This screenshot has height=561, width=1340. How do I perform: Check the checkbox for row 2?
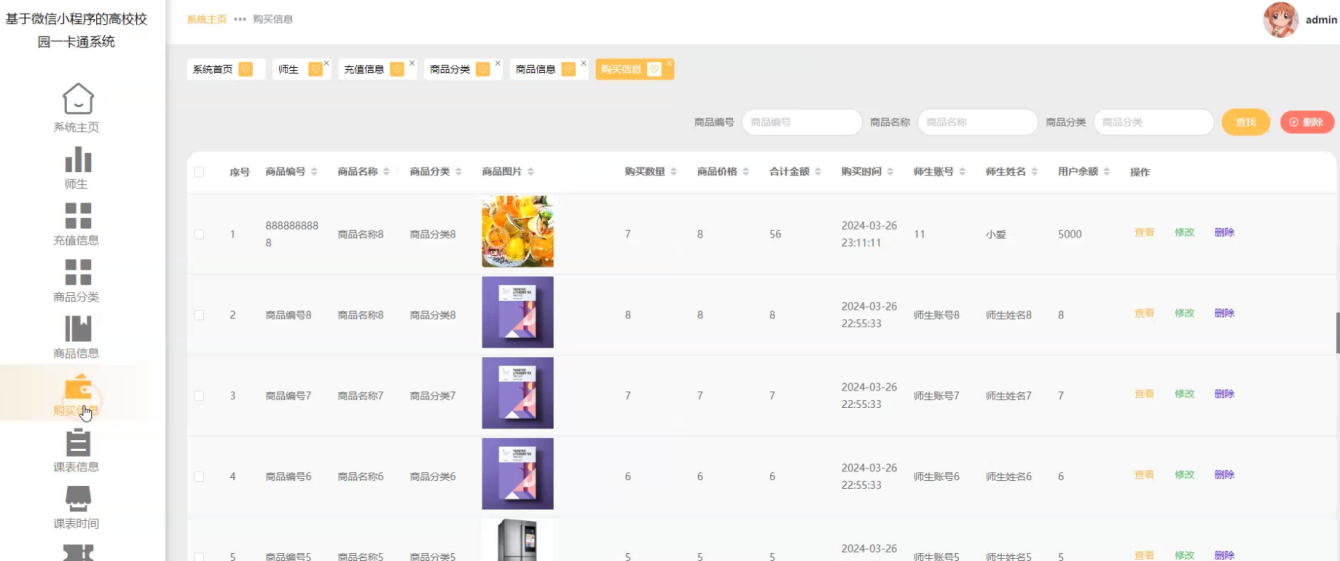coord(199,315)
